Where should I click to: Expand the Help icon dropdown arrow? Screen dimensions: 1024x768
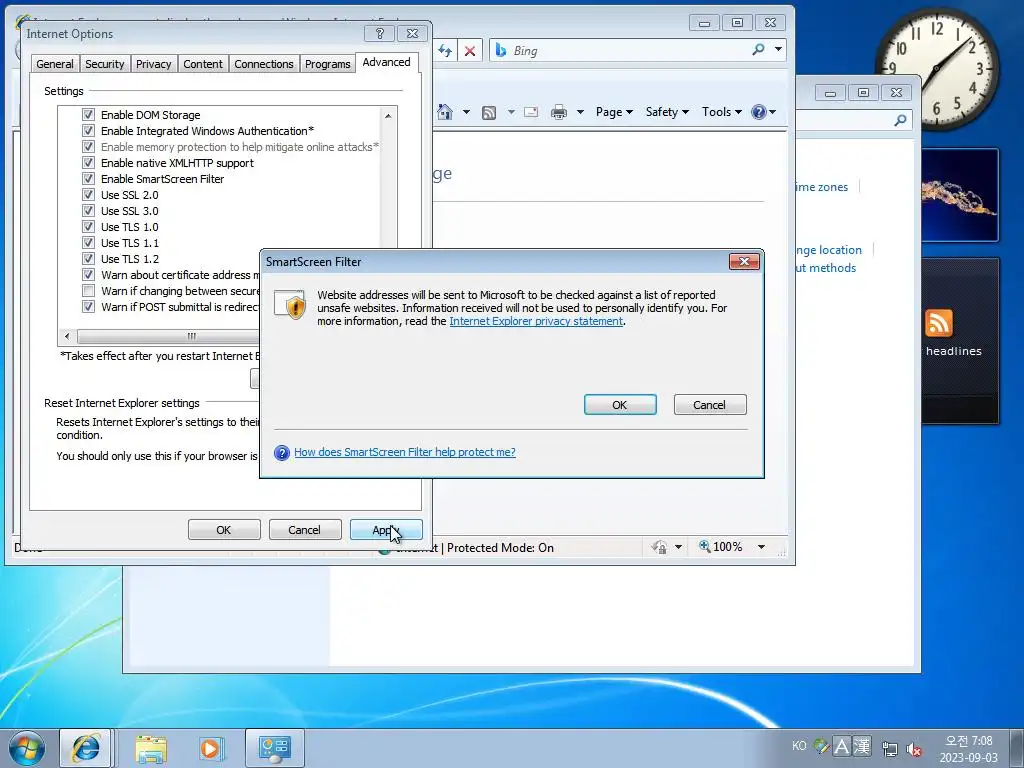(773, 112)
